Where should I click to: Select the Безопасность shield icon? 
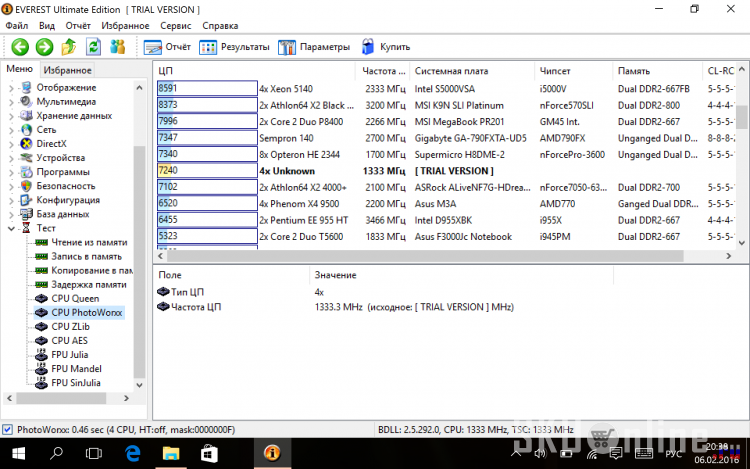tap(26, 185)
